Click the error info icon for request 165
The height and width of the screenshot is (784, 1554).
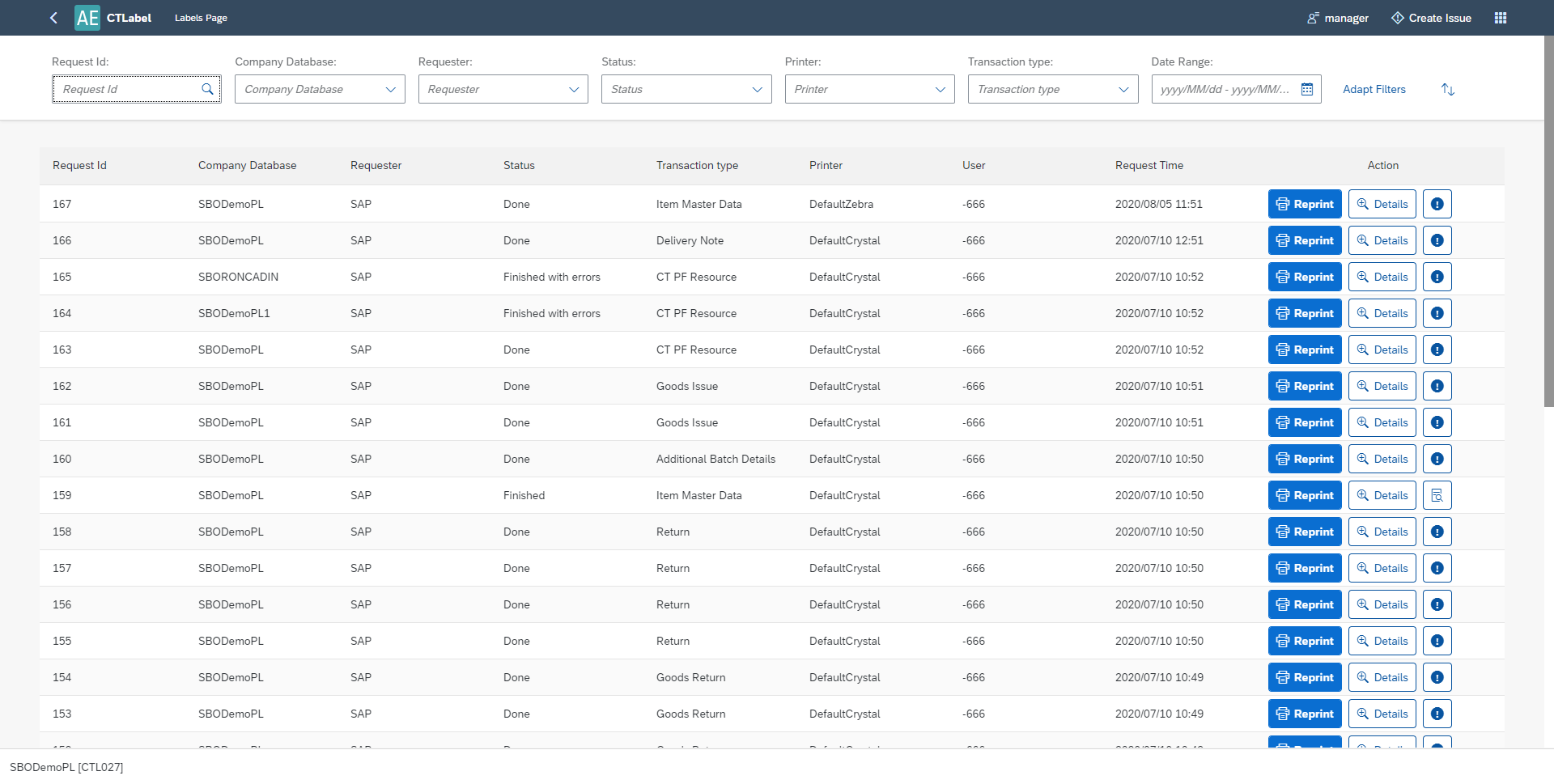point(1437,277)
